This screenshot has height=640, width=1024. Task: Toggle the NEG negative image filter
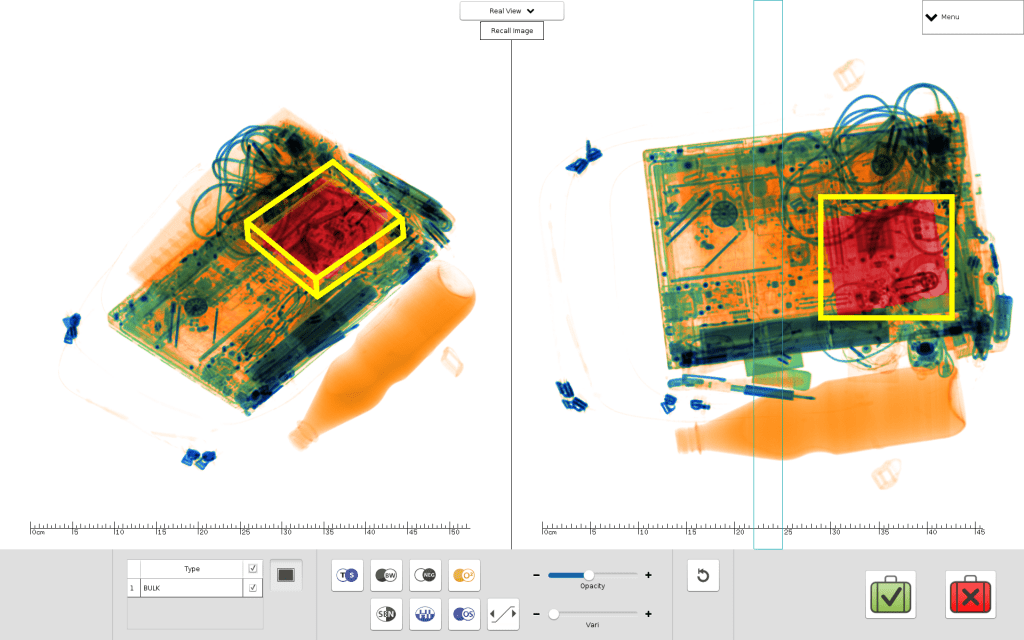425,575
